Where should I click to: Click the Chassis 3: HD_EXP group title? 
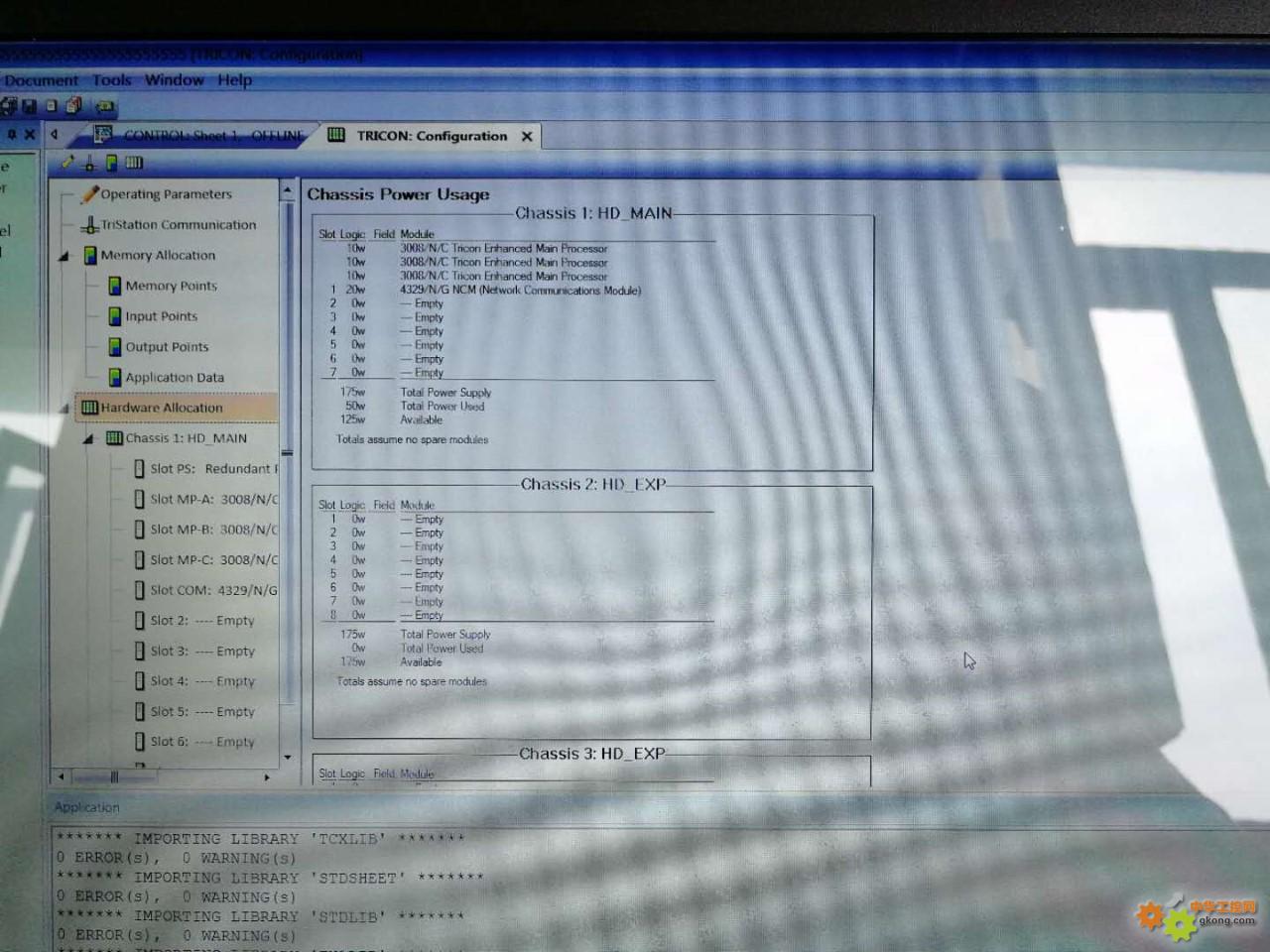(592, 754)
